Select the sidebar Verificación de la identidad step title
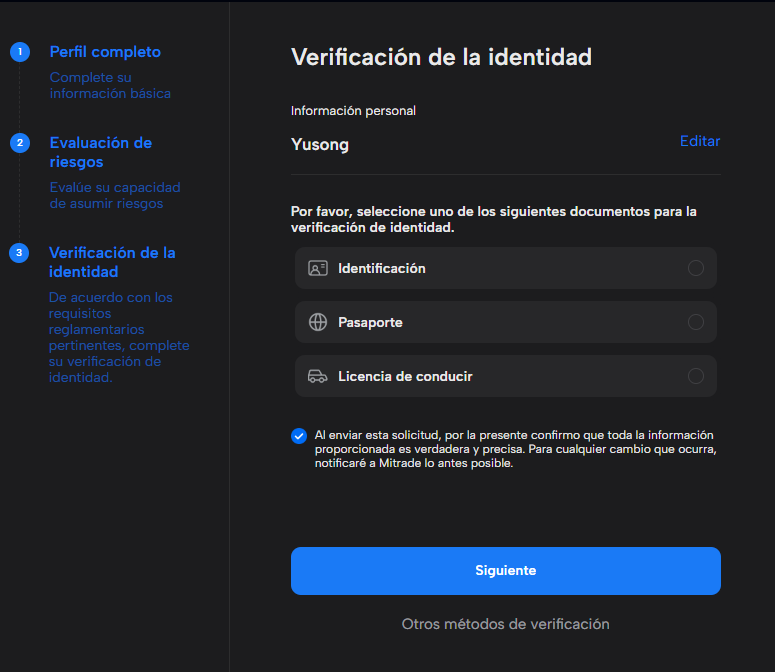Screen dimensions: 775x672 point(112,262)
